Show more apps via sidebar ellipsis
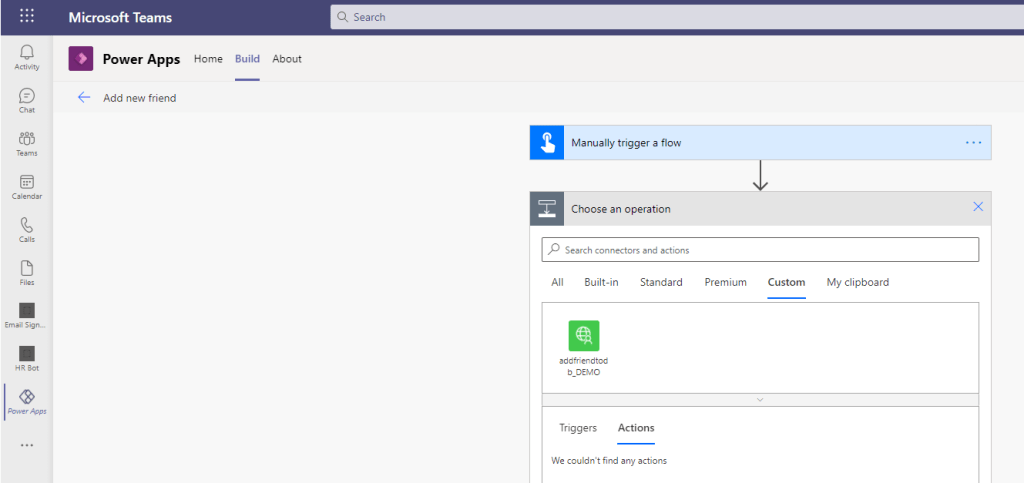 coord(27,445)
